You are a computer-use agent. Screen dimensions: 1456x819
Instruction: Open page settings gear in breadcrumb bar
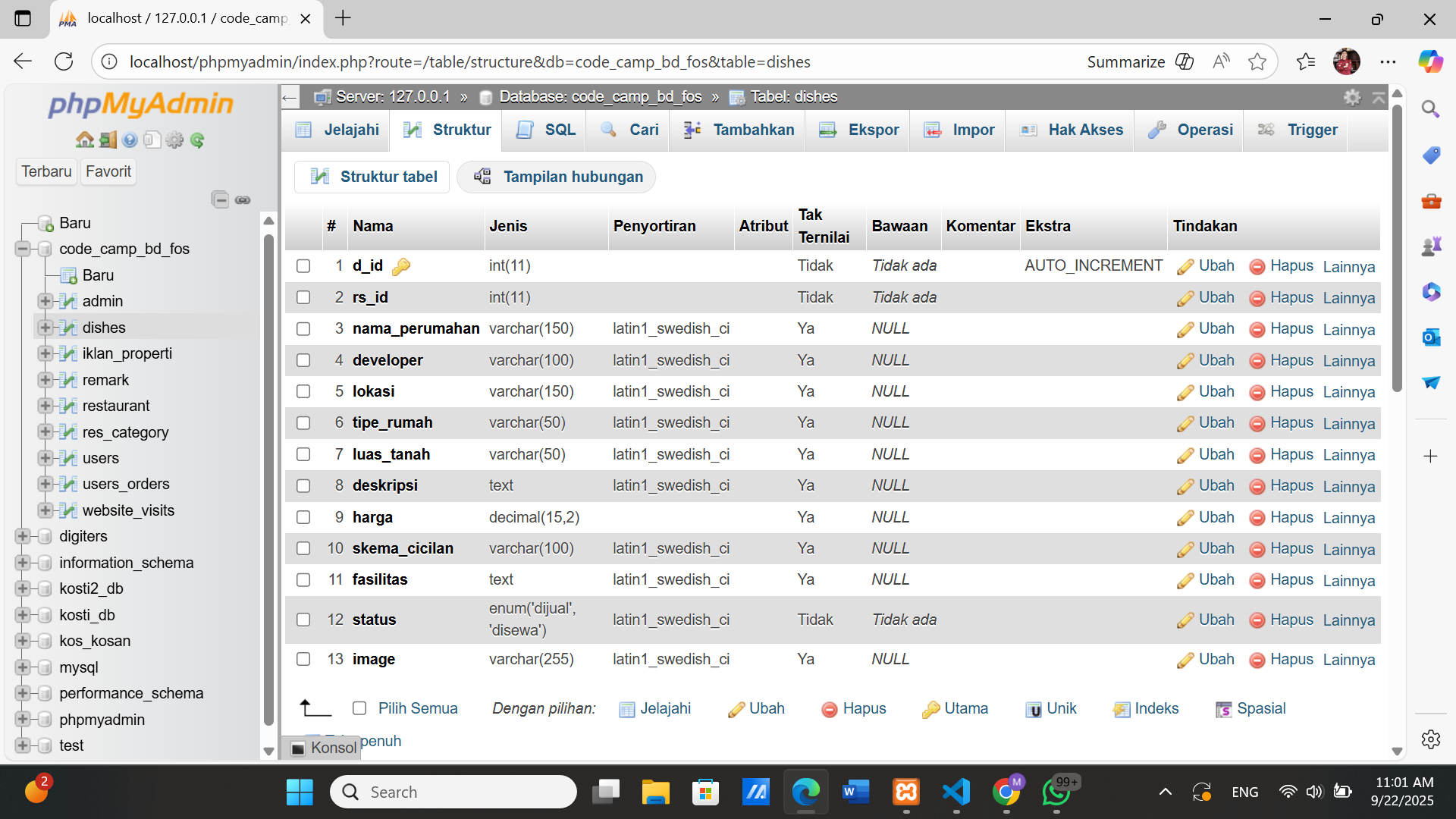click(x=1352, y=97)
